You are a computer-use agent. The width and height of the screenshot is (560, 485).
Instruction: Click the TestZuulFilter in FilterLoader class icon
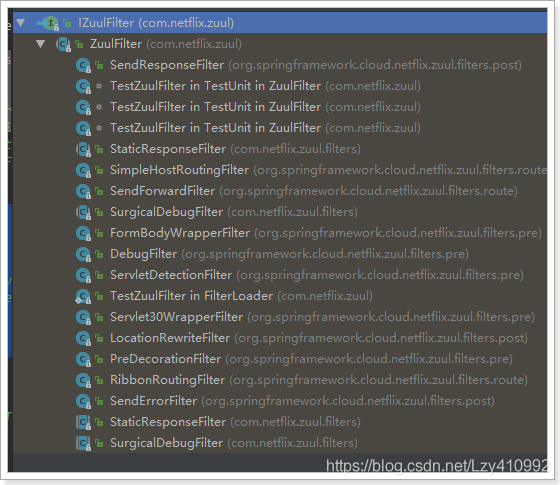(x=83, y=296)
